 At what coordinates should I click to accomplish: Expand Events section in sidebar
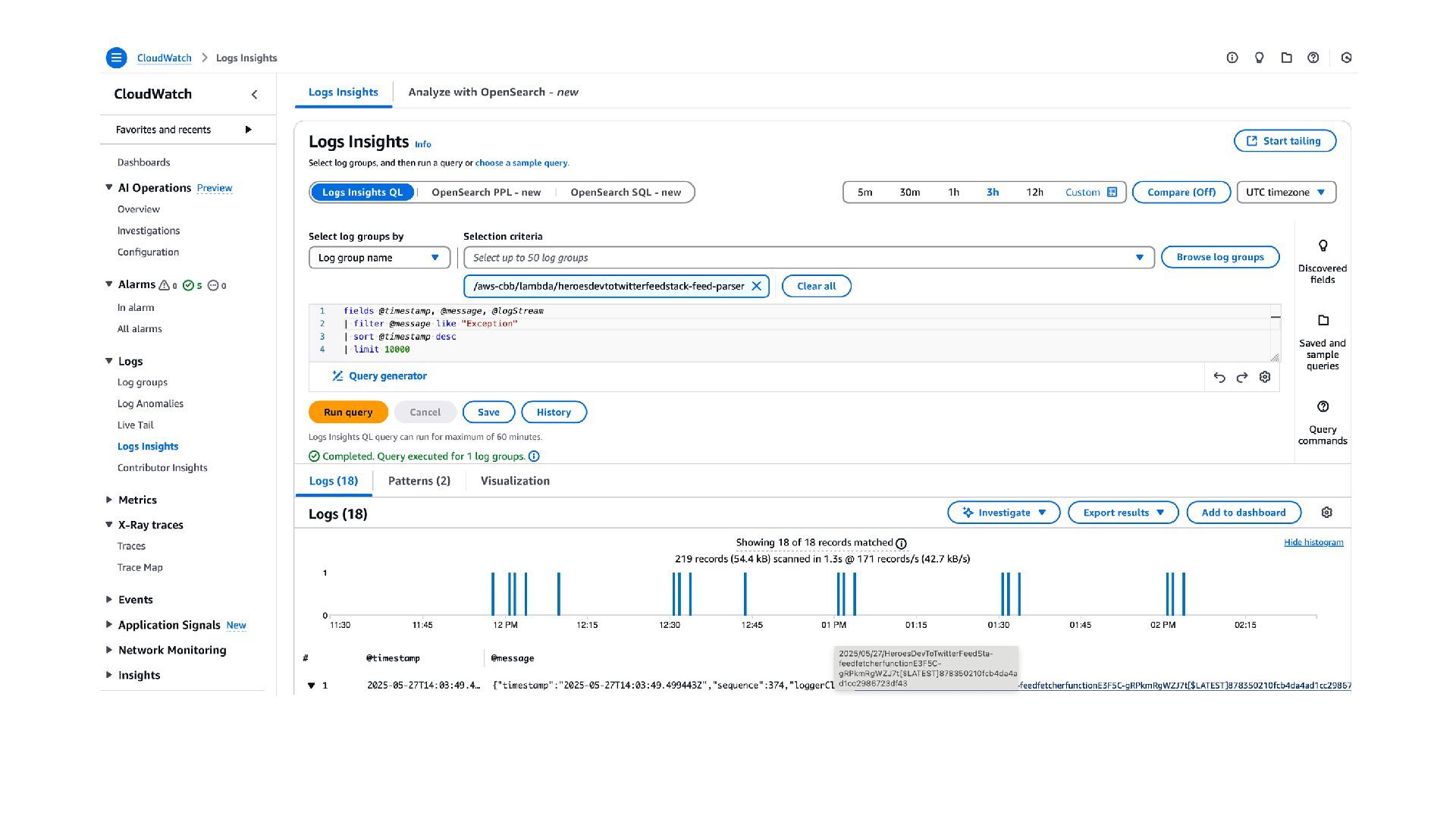109,599
